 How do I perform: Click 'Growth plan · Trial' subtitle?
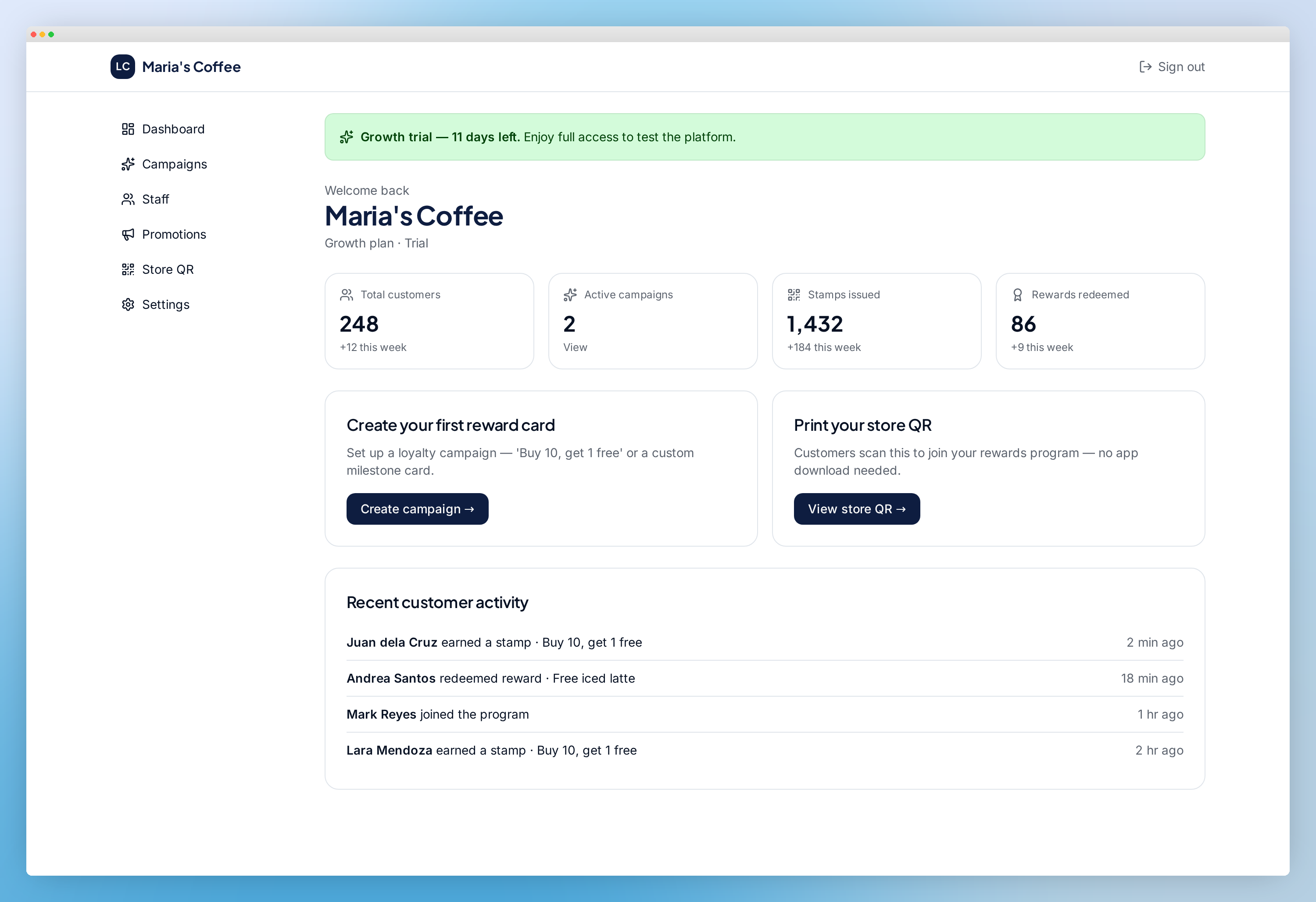click(376, 243)
